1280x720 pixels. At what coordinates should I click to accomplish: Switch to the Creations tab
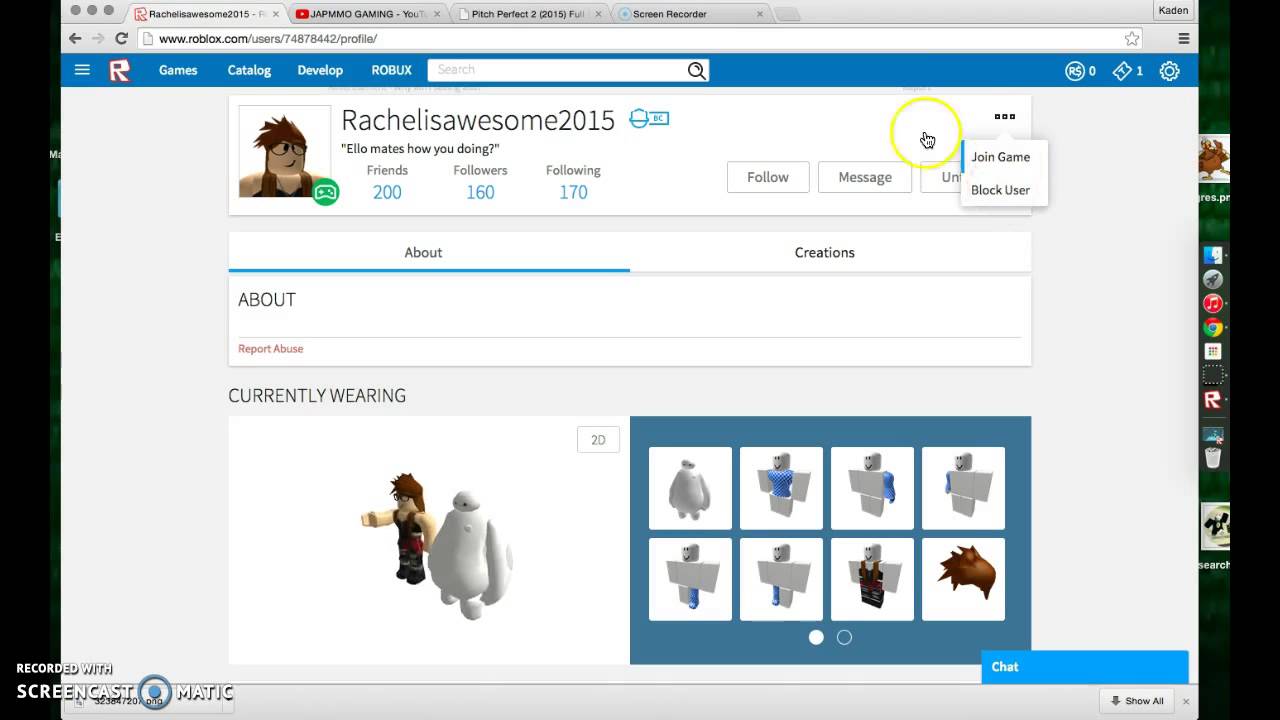click(825, 252)
